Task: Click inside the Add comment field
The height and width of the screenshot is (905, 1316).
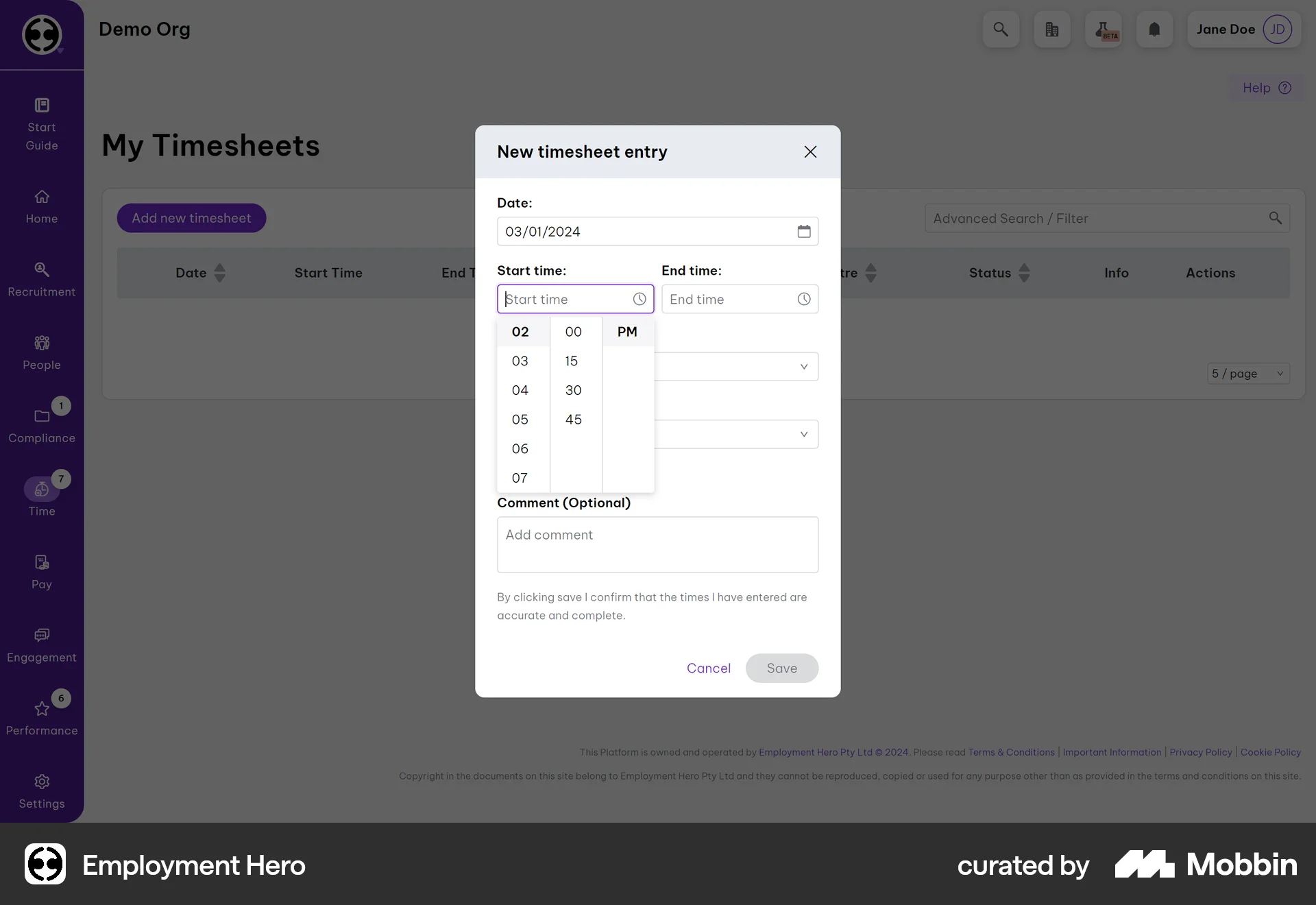Action: pos(657,544)
